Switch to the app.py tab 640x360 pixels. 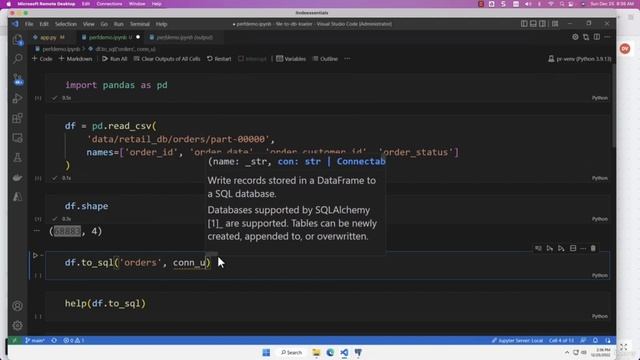click(x=48, y=37)
